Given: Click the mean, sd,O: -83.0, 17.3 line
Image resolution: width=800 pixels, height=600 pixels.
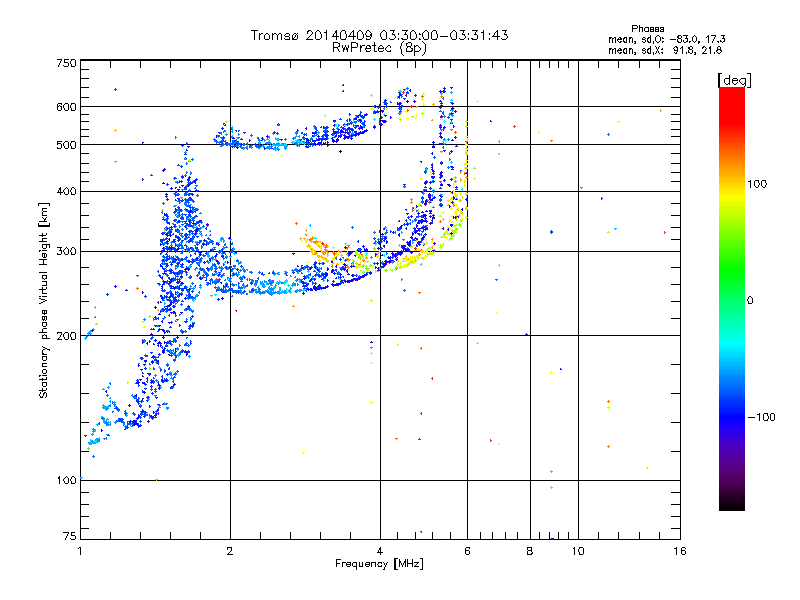Looking at the screenshot, I should coord(666,39).
